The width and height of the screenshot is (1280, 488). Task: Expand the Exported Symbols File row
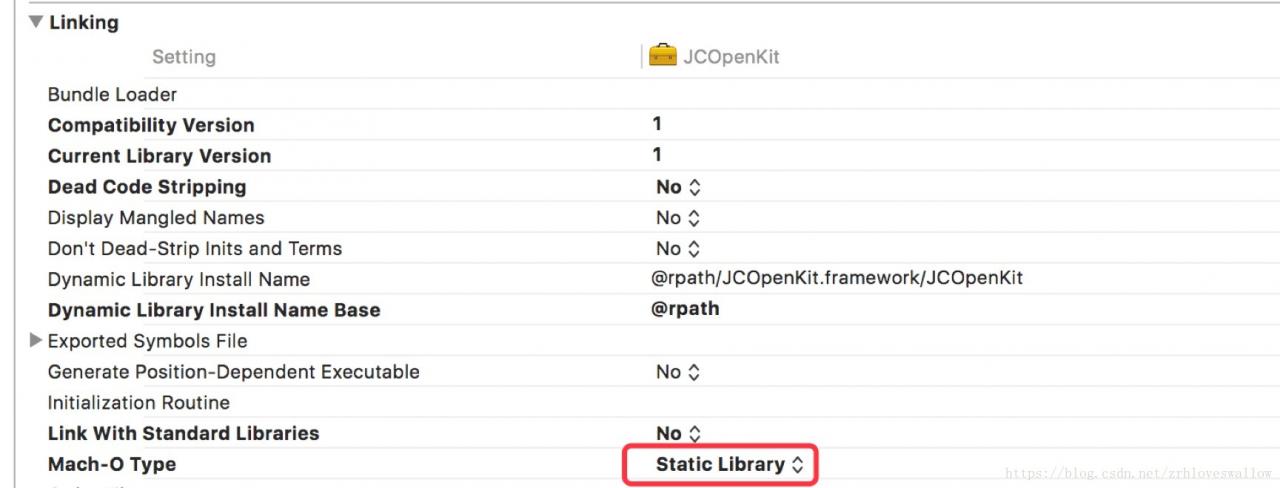point(36,341)
